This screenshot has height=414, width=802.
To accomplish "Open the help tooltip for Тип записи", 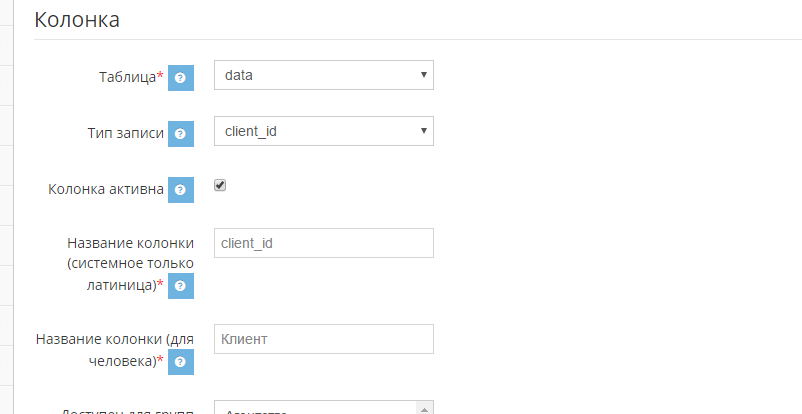I will pyautogui.click(x=181, y=134).
